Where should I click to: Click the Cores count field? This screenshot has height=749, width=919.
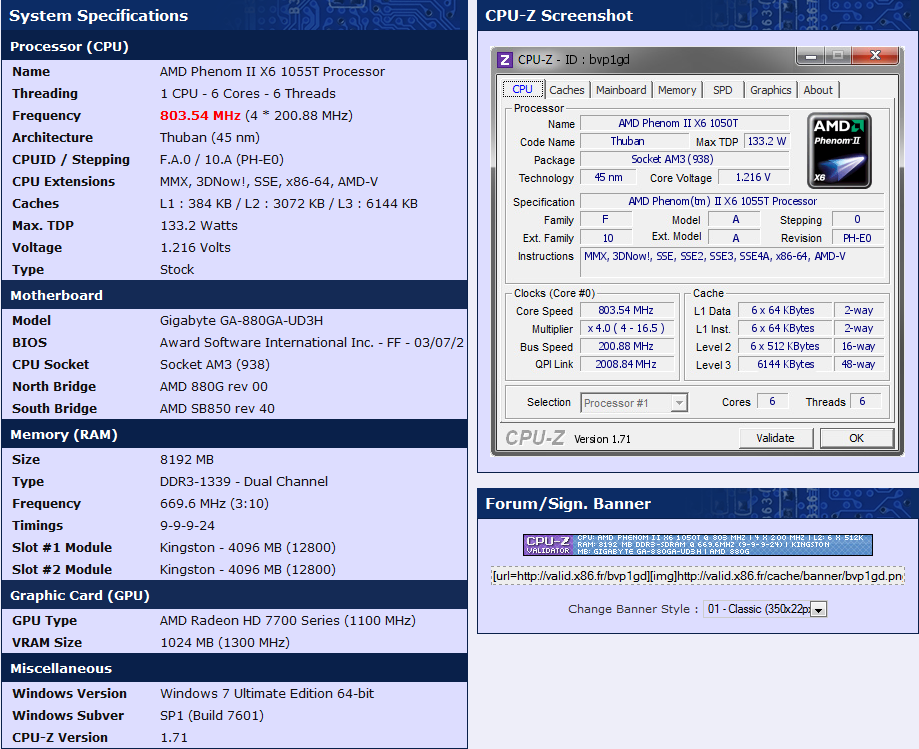(772, 401)
